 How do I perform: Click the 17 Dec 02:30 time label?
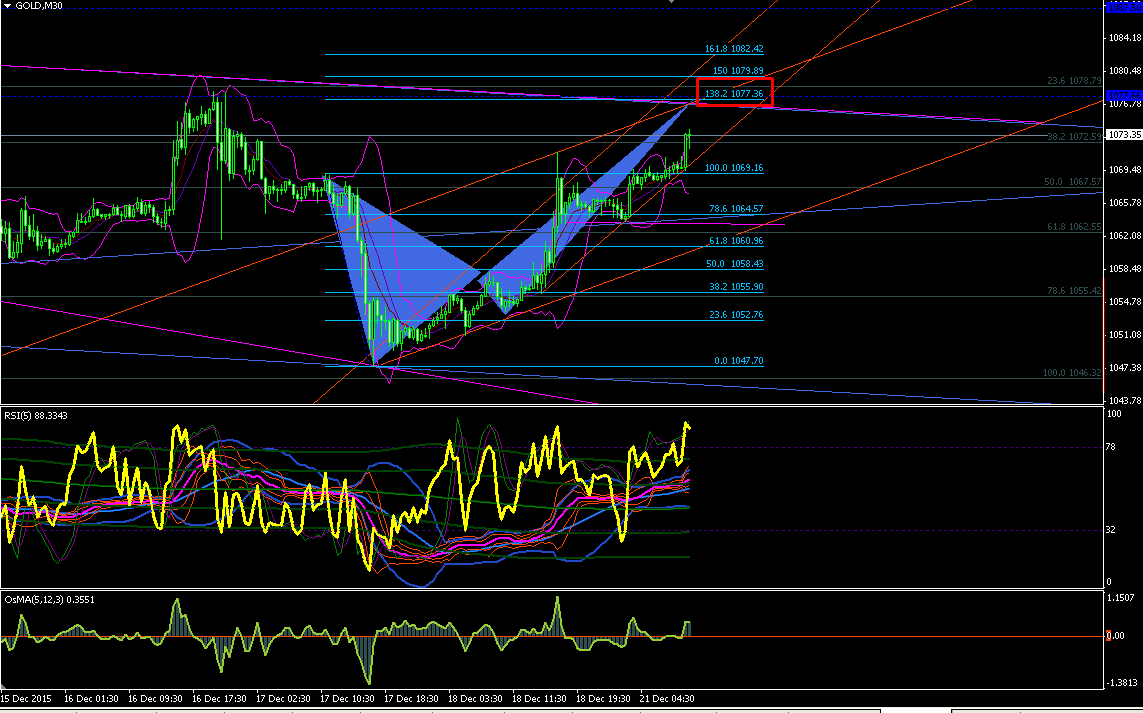point(281,698)
